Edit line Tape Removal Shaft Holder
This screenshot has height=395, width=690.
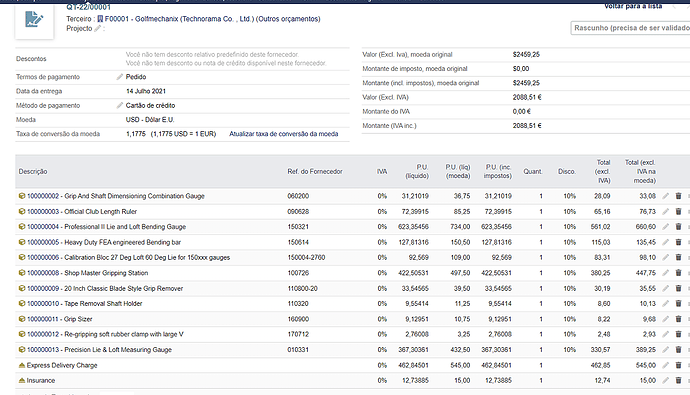(665, 304)
